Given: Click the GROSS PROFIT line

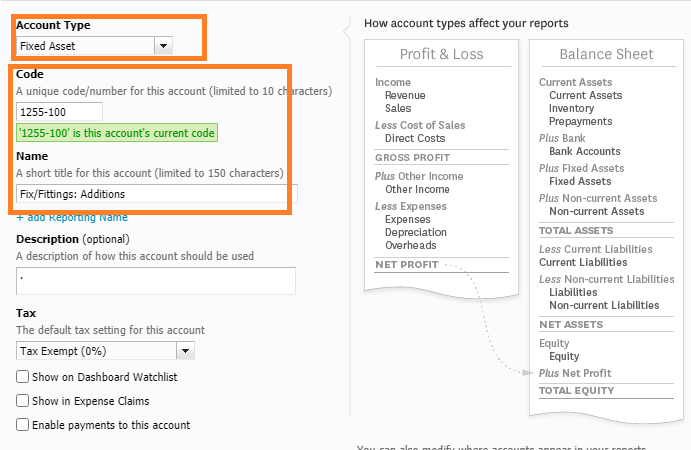Looking at the screenshot, I should pyautogui.click(x=412, y=158).
